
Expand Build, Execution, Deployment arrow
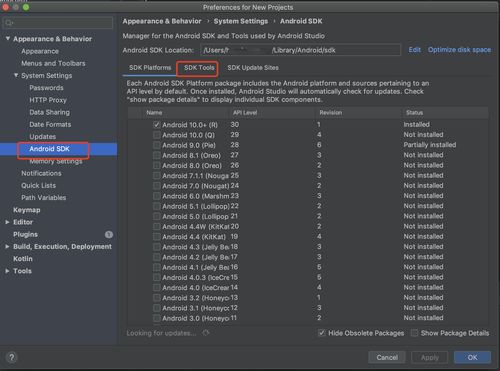(7, 246)
